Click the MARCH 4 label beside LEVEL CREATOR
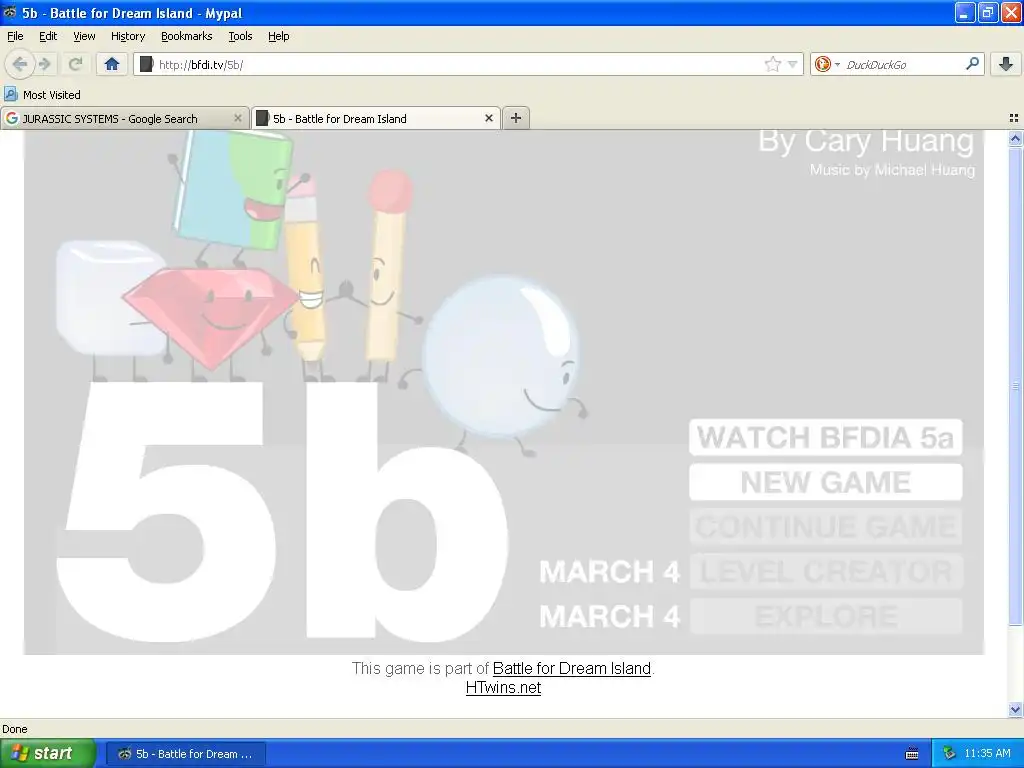The width and height of the screenshot is (1024, 768). (609, 572)
